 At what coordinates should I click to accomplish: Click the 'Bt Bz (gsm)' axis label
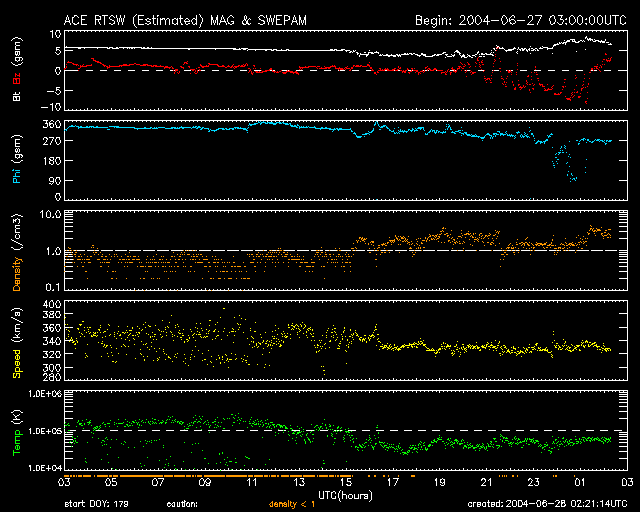[x=17, y=69]
